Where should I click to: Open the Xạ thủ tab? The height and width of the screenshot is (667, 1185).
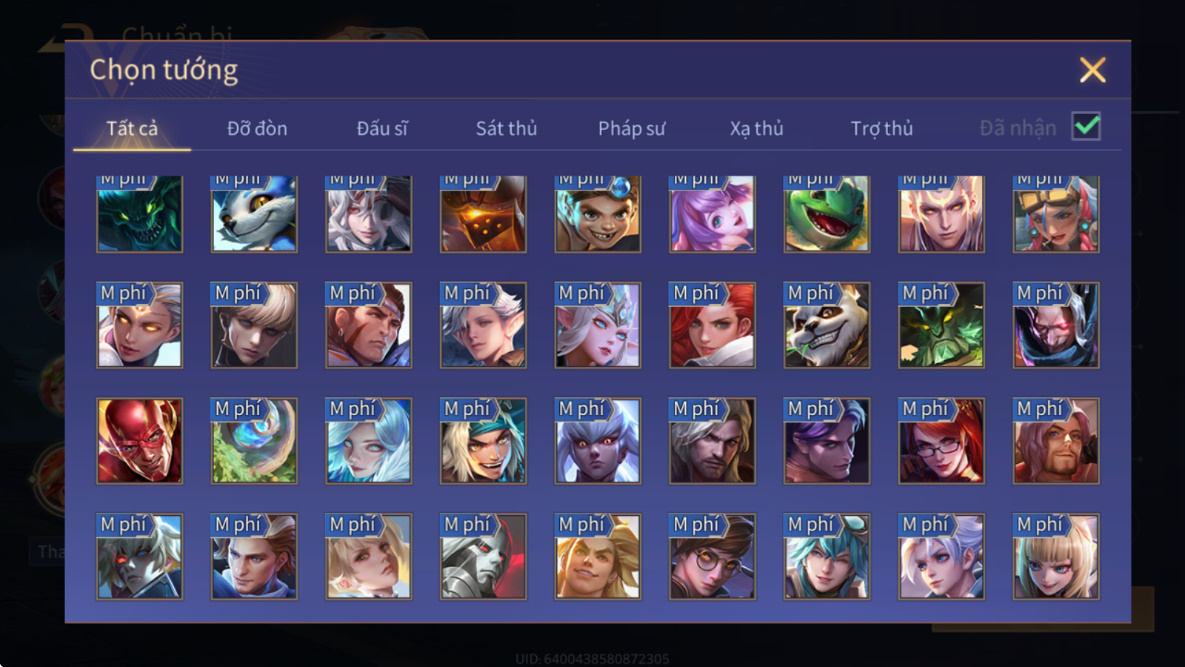tap(756, 128)
